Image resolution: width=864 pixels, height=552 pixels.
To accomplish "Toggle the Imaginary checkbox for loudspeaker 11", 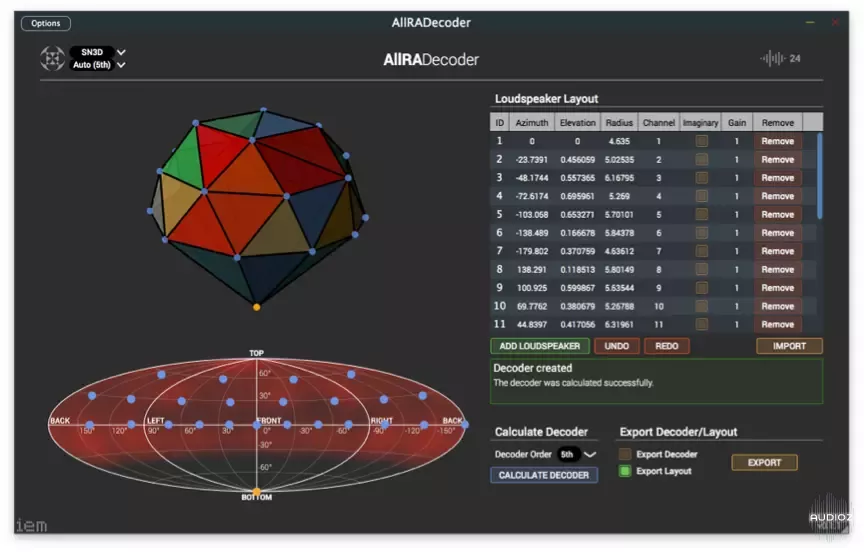I will [701, 324].
